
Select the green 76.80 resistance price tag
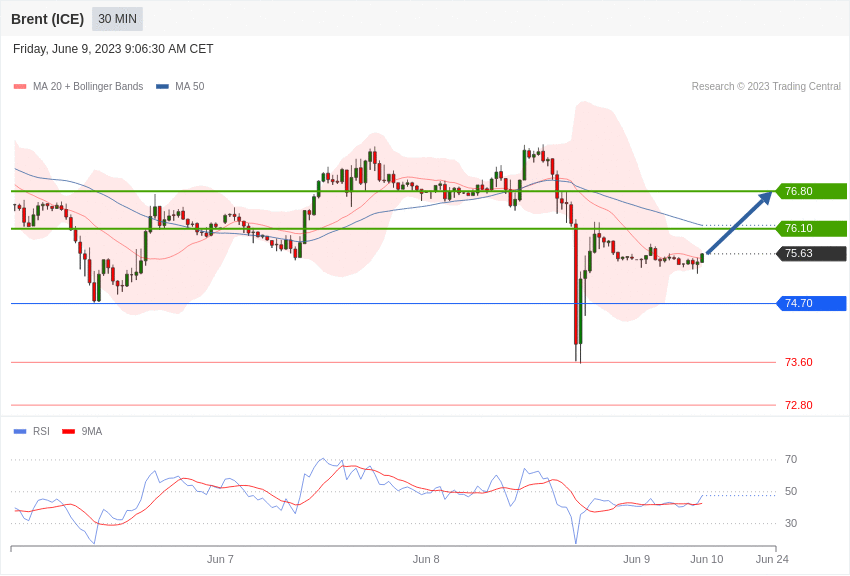coord(812,191)
